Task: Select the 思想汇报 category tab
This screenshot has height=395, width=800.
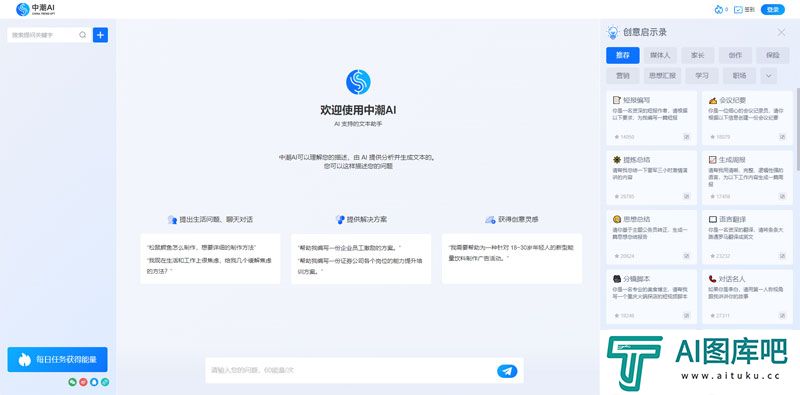Action: click(662, 76)
